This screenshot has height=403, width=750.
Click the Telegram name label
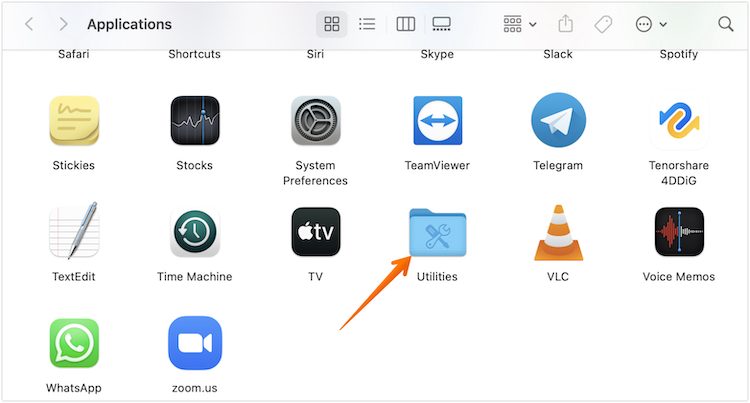tap(558, 165)
